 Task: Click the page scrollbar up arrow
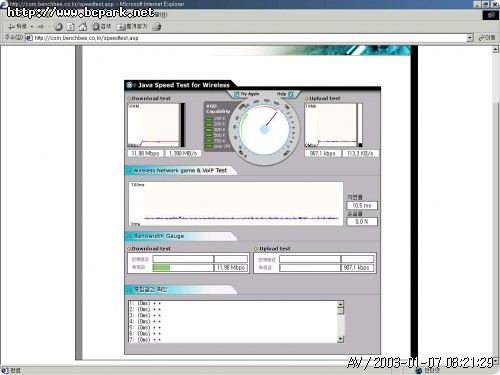495,49
